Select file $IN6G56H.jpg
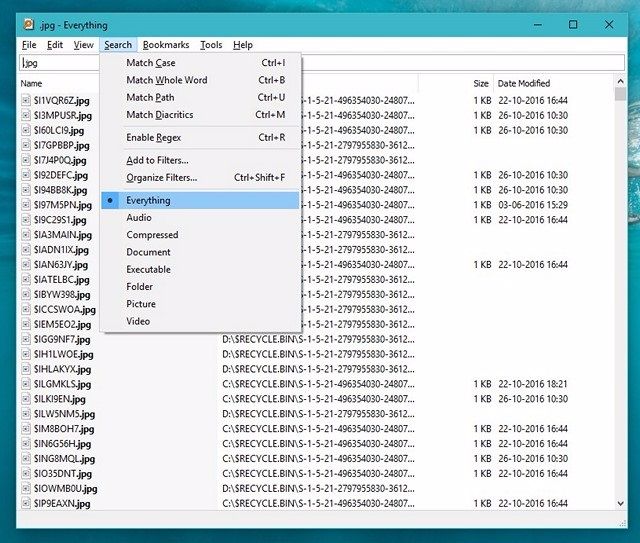Screen dimensions: 640x543 pyautogui.click(x=62, y=444)
